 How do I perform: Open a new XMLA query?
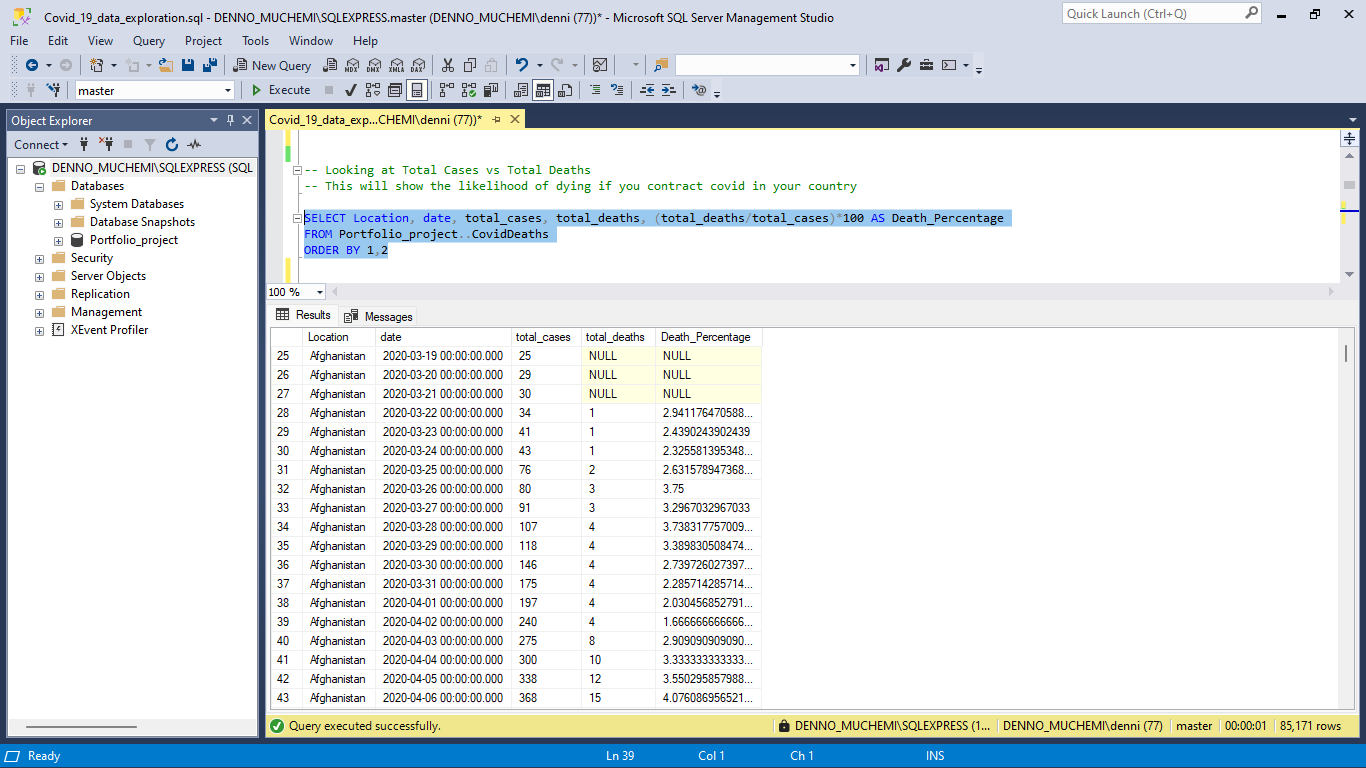(x=396, y=65)
